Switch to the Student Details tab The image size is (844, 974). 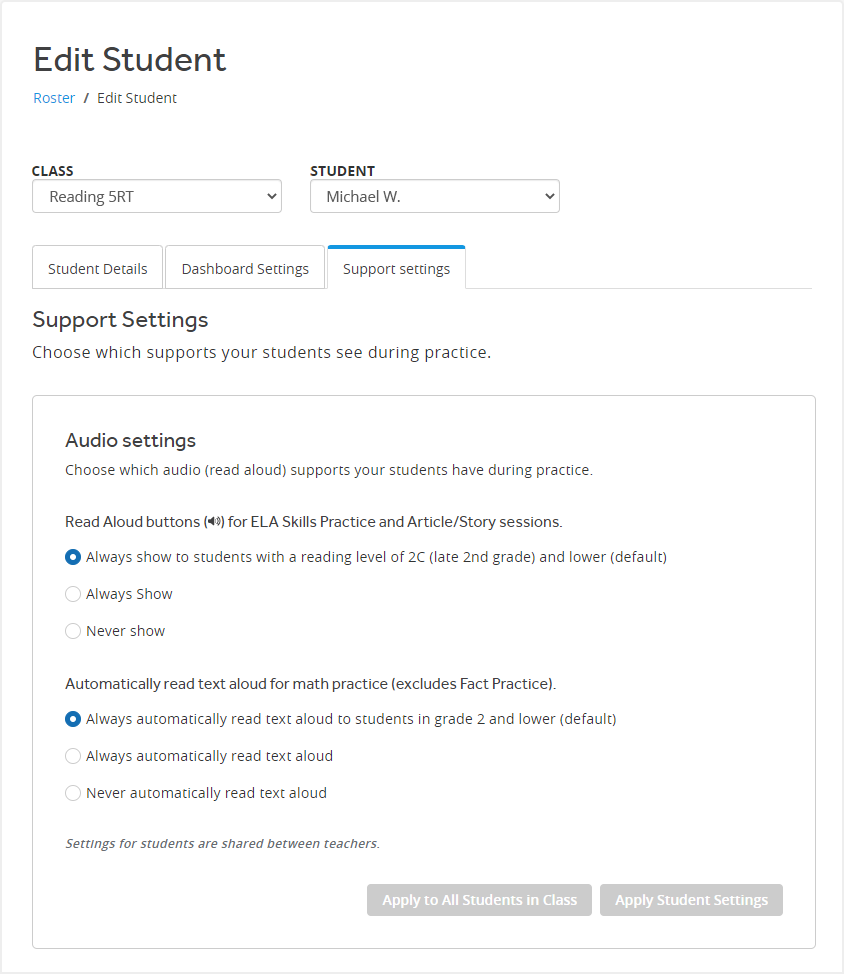click(98, 268)
